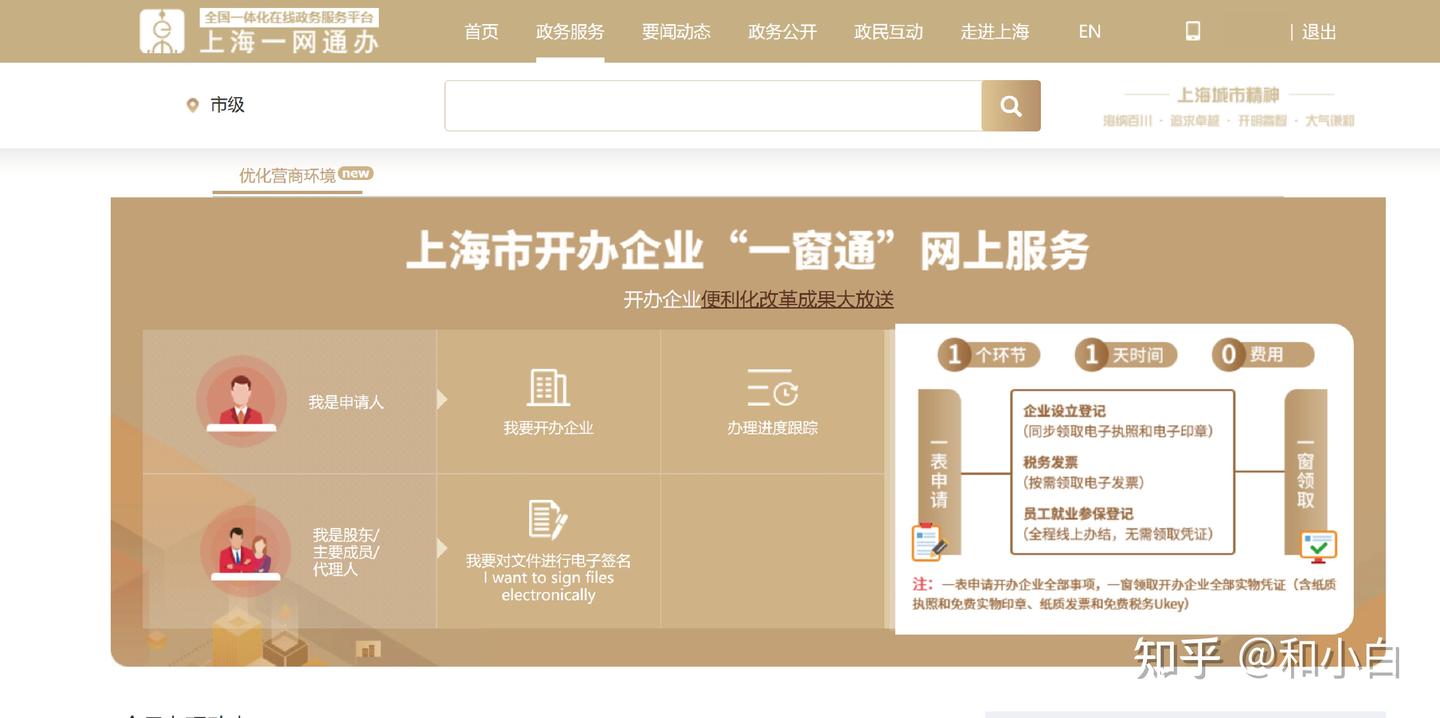The width and height of the screenshot is (1440, 718).
Task: Click the 'new' badge beside 优化营商环境
Action: pos(355,173)
